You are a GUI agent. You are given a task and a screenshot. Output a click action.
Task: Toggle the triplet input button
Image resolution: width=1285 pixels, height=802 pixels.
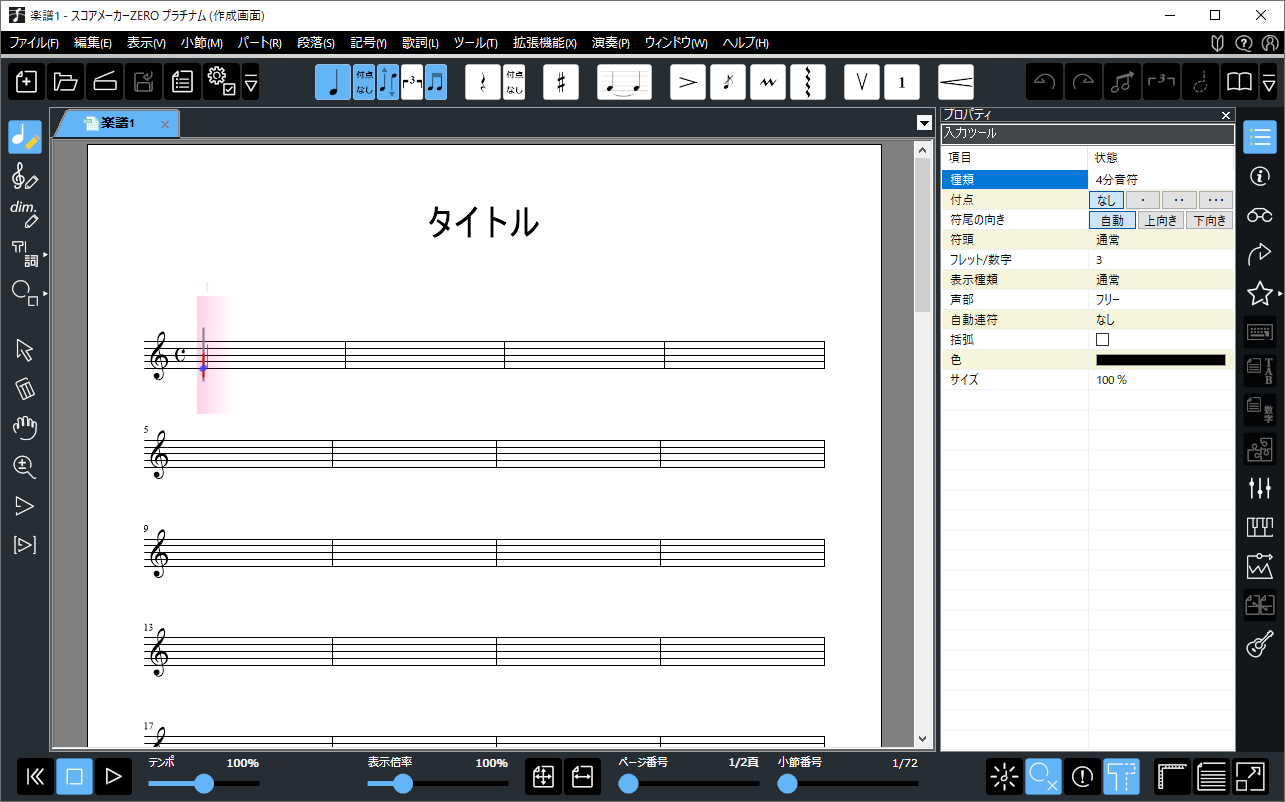(412, 82)
